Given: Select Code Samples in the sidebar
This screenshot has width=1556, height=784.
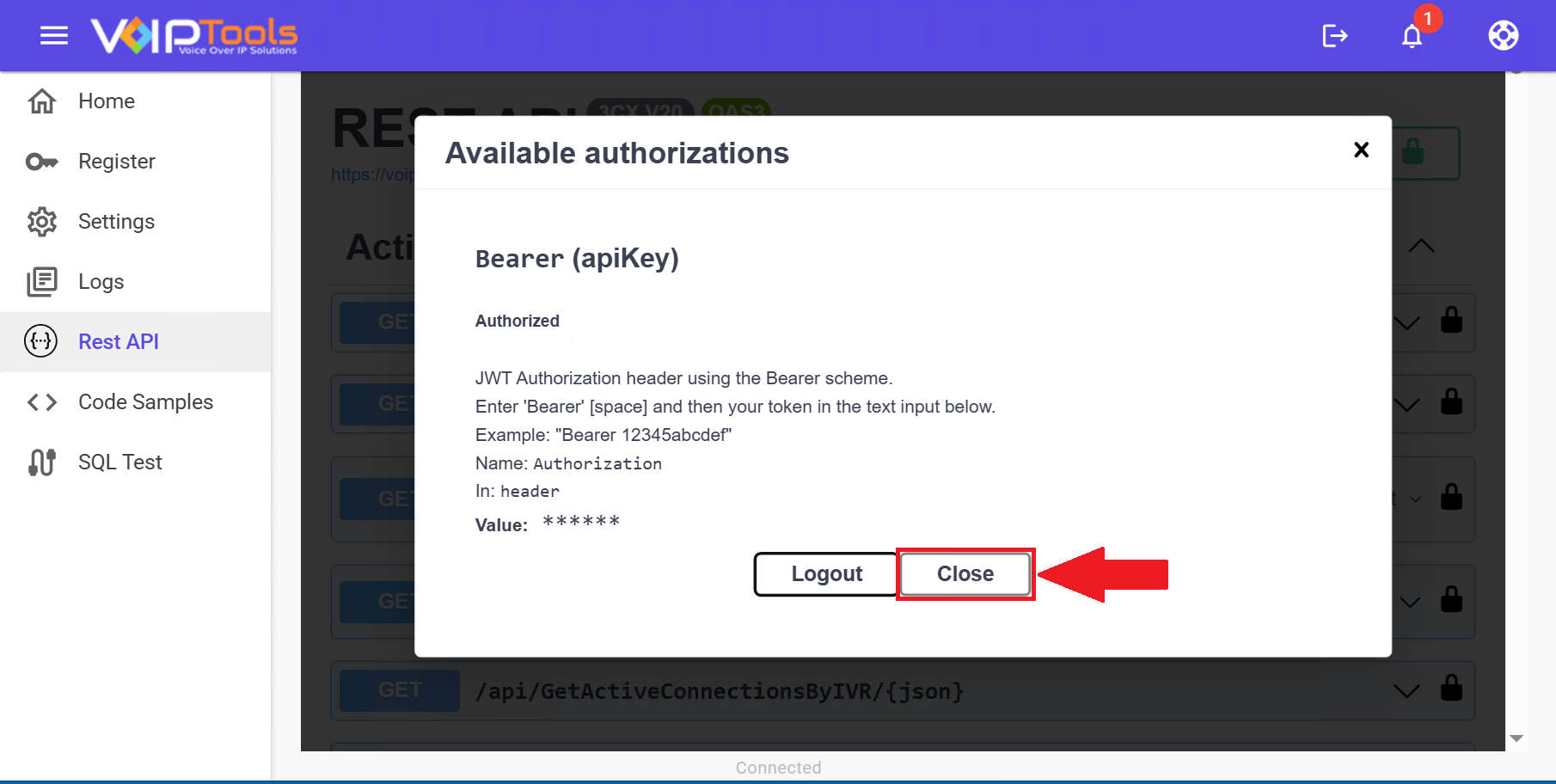Looking at the screenshot, I should pyautogui.click(x=145, y=402).
